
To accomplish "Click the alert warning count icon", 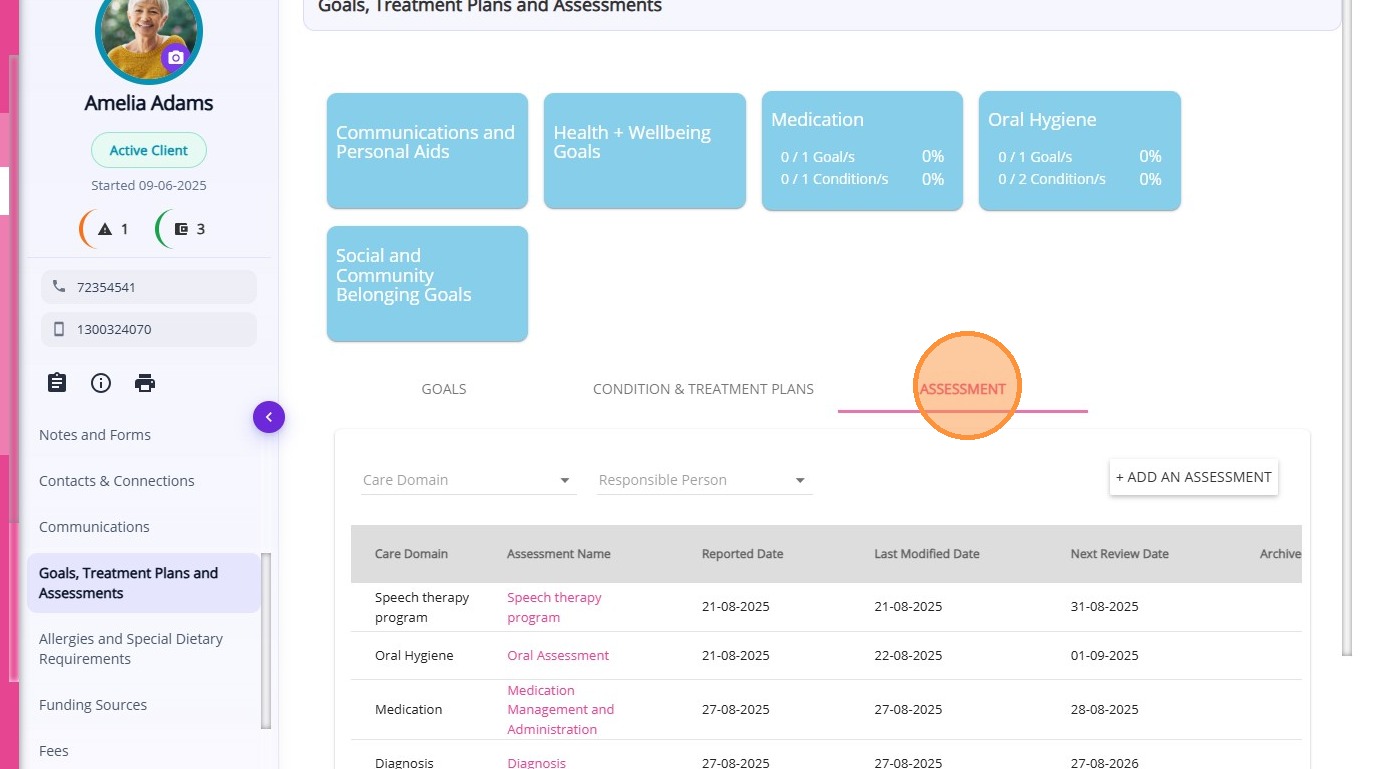I will 105,229.
